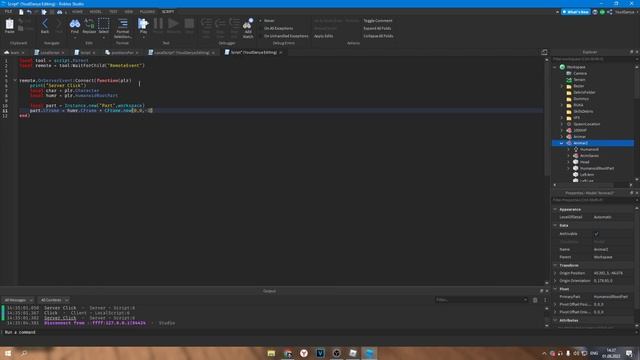Collapse the Appearance section in Properties
Viewport: 640px width, 360px height.
click(555, 209)
